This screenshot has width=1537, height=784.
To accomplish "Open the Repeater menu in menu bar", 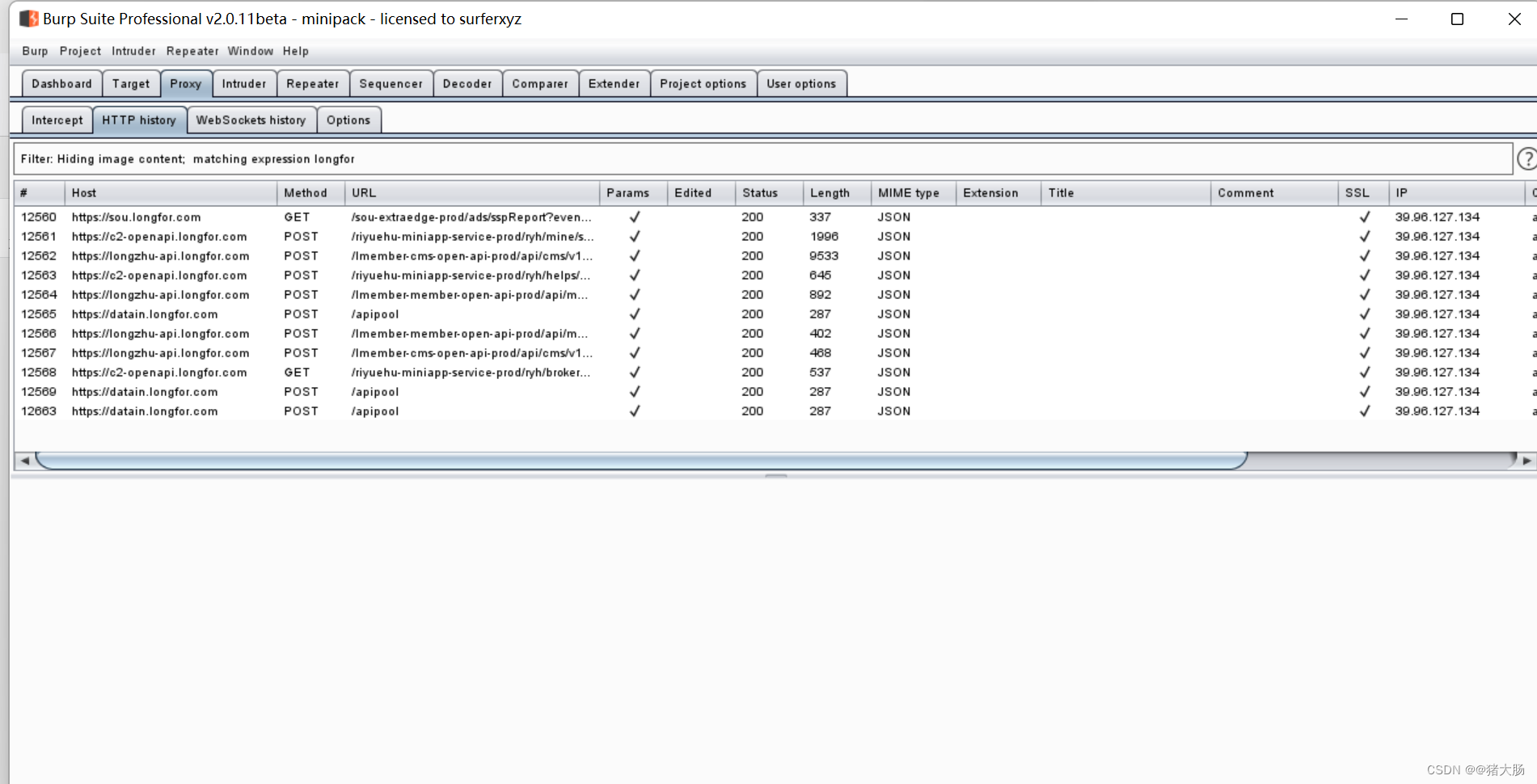I will coord(192,51).
